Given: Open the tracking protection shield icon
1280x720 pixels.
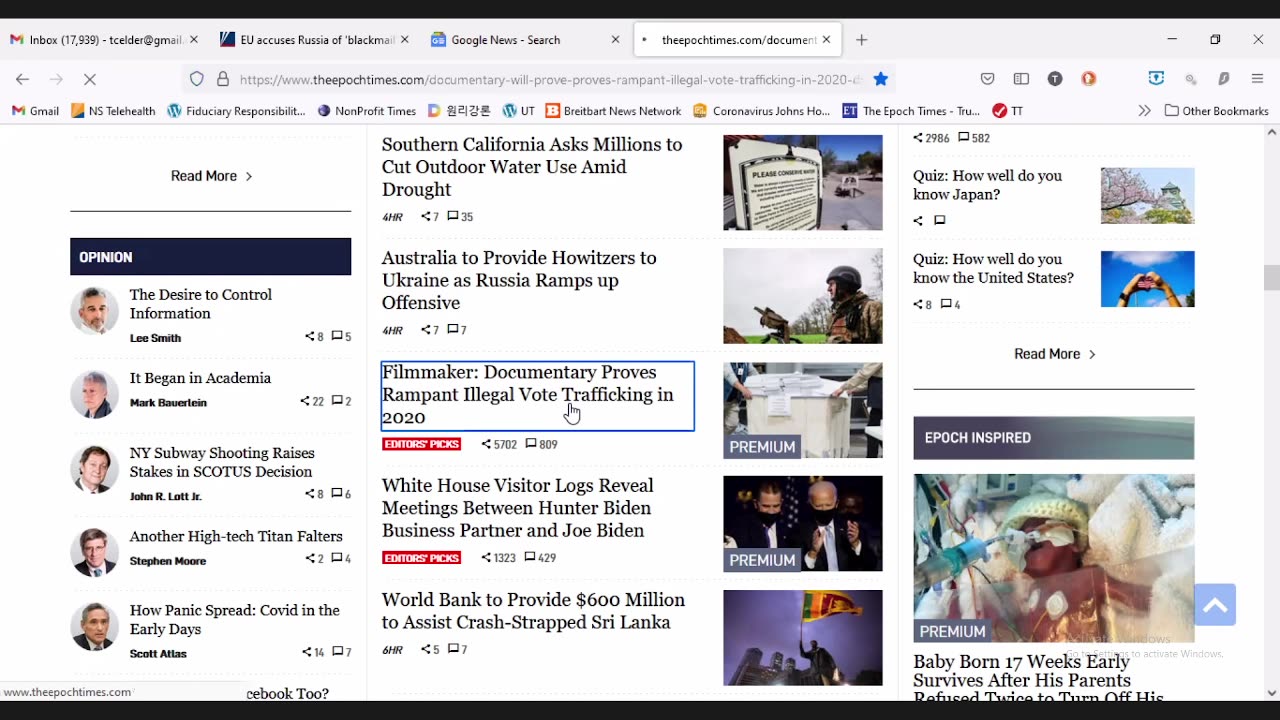Looking at the screenshot, I should click(x=197, y=79).
